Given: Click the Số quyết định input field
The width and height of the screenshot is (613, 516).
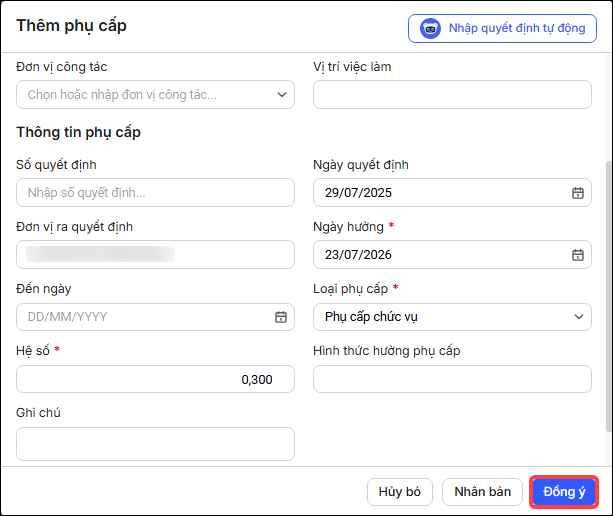Looking at the screenshot, I should [x=155, y=193].
